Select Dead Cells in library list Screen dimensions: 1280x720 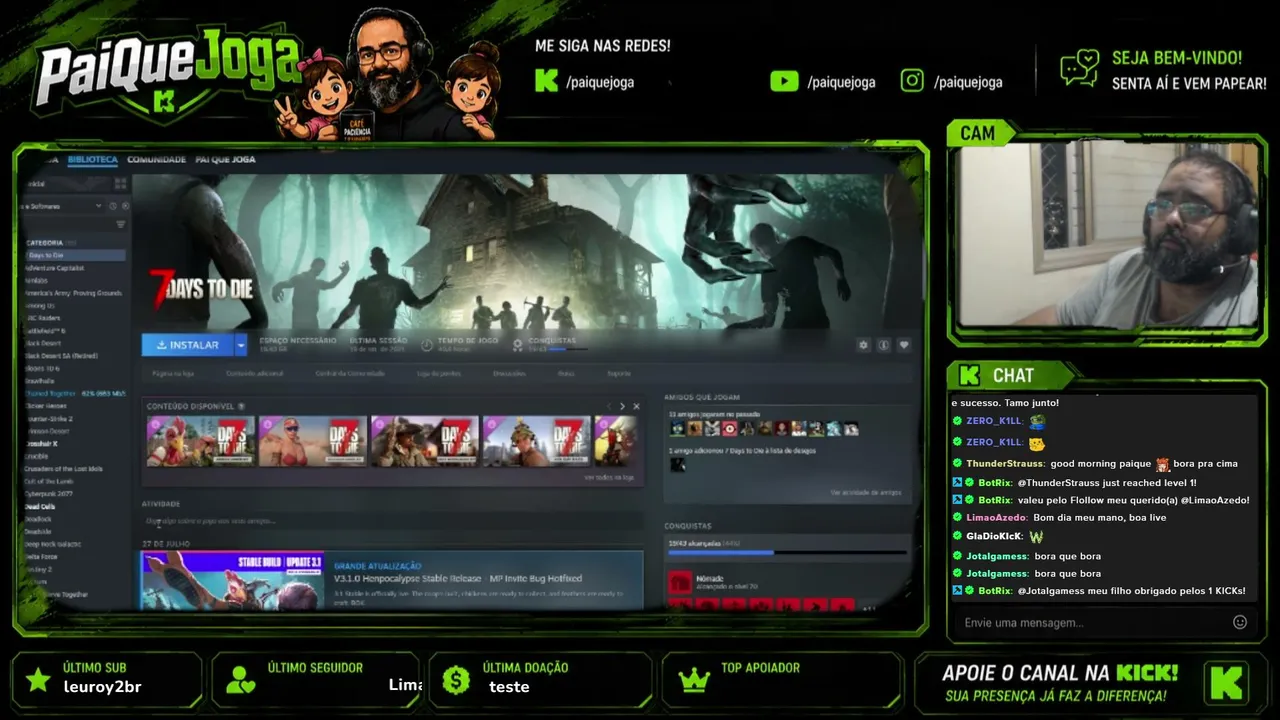pyautogui.click(x=40, y=507)
